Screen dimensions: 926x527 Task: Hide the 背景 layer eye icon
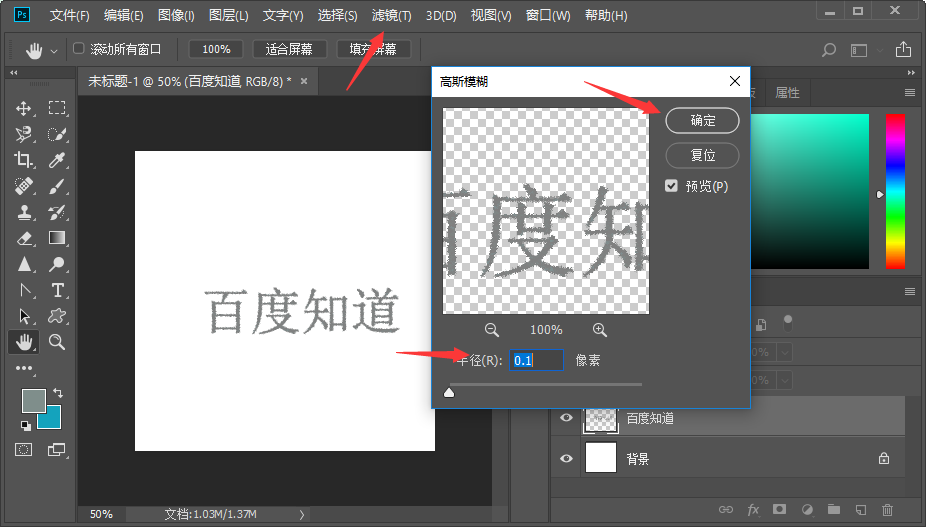[566, 458]
